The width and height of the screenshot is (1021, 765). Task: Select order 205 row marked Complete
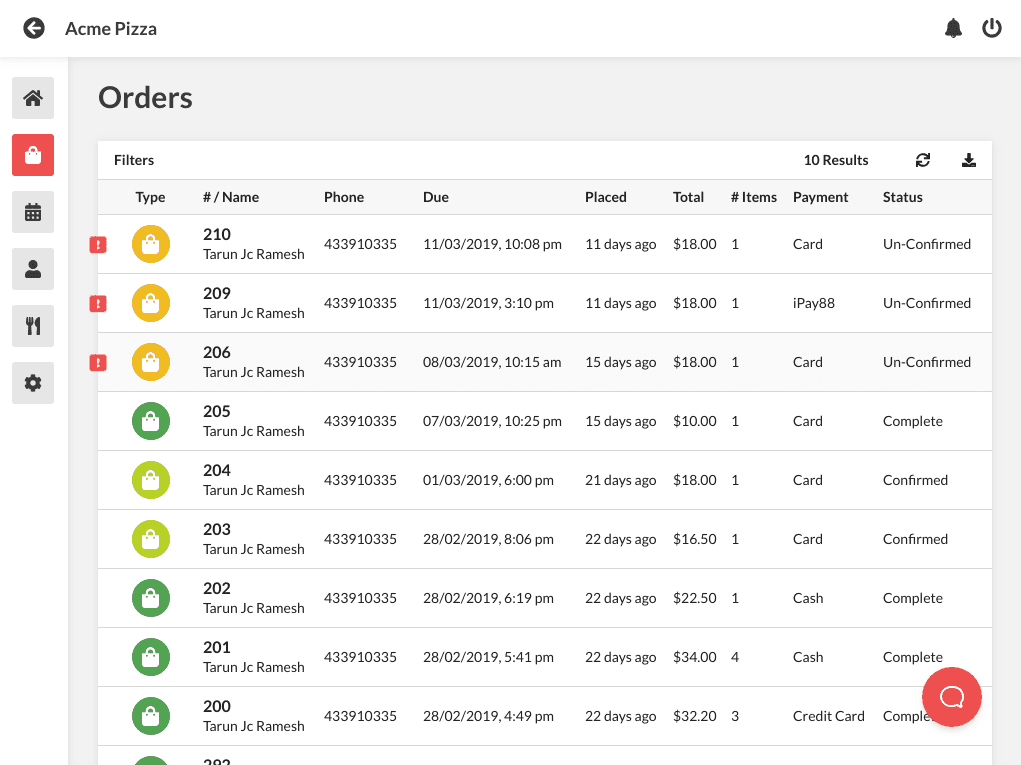click(545, 421)
